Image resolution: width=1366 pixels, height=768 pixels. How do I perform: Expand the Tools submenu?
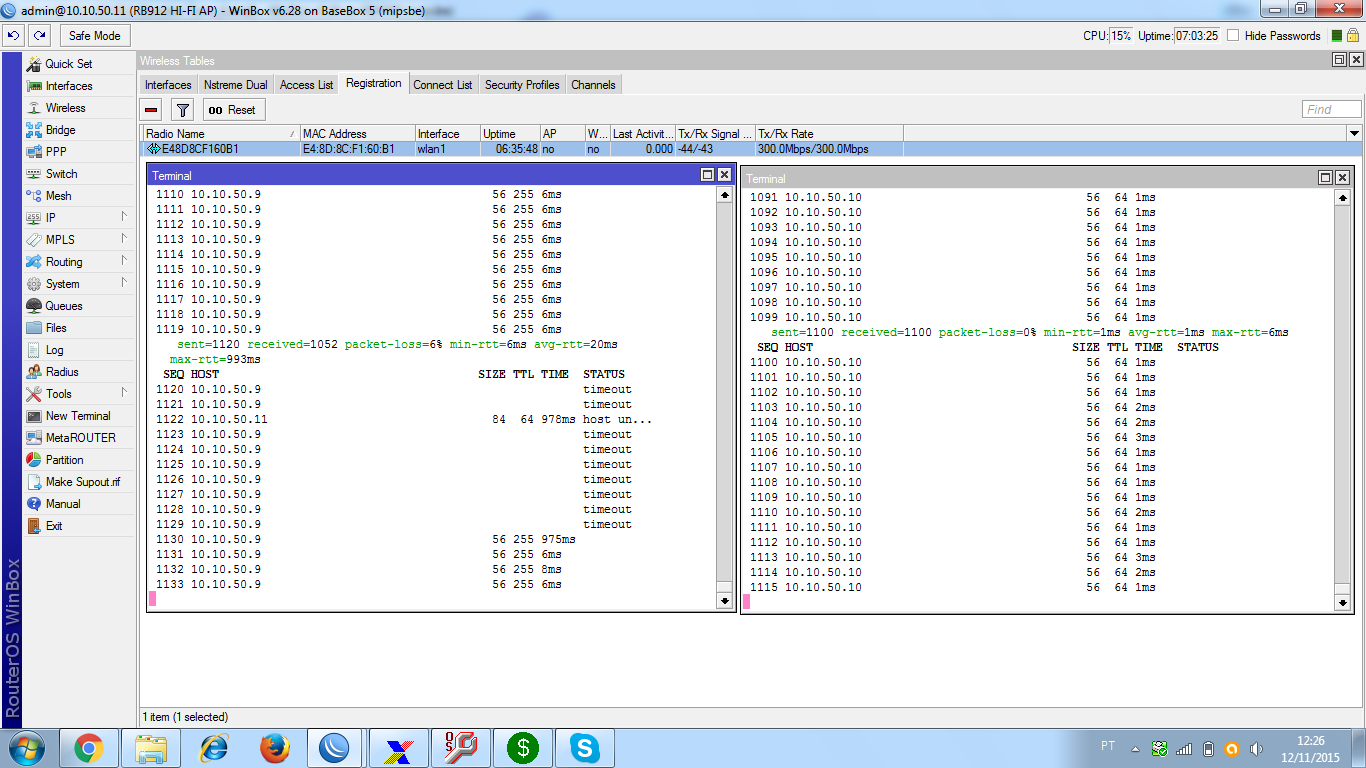[x=79, y=393]
